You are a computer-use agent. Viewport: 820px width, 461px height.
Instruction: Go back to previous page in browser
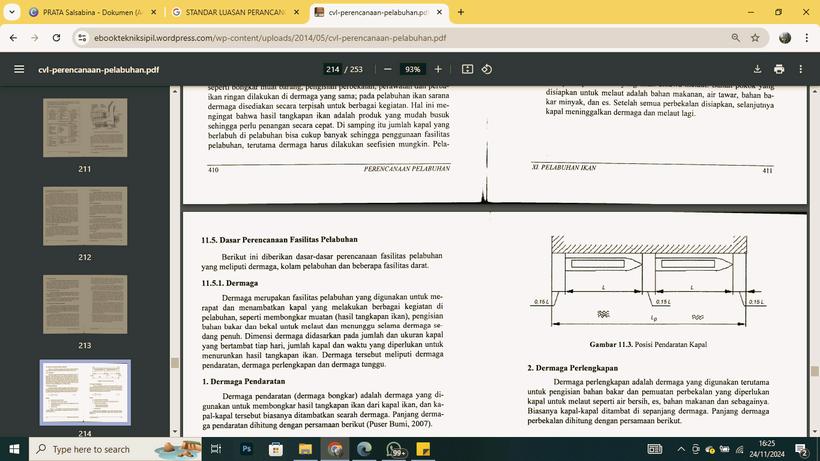pyautogui.click(x=14, y=38)
